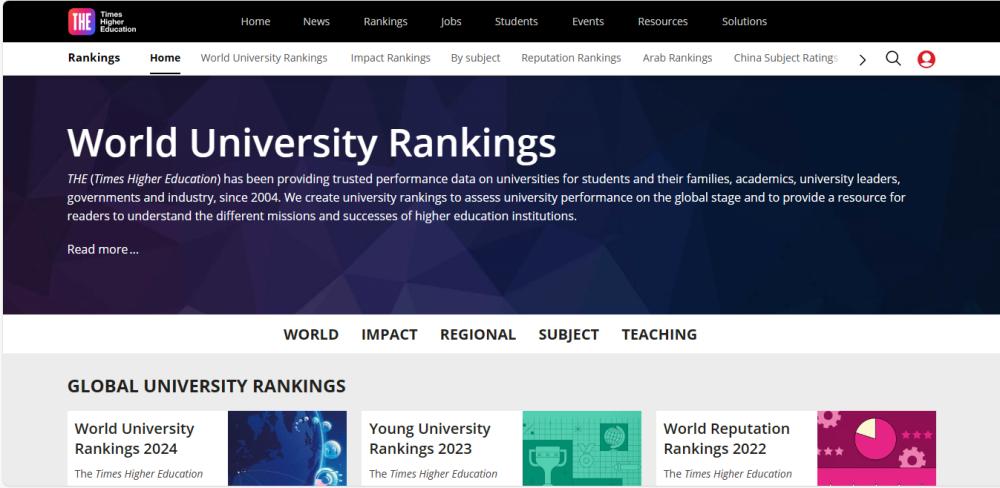Viewport: 1000px width, 488px height.
Task: Click the pink pie chart thumbnail image
Action: point(876,448)
